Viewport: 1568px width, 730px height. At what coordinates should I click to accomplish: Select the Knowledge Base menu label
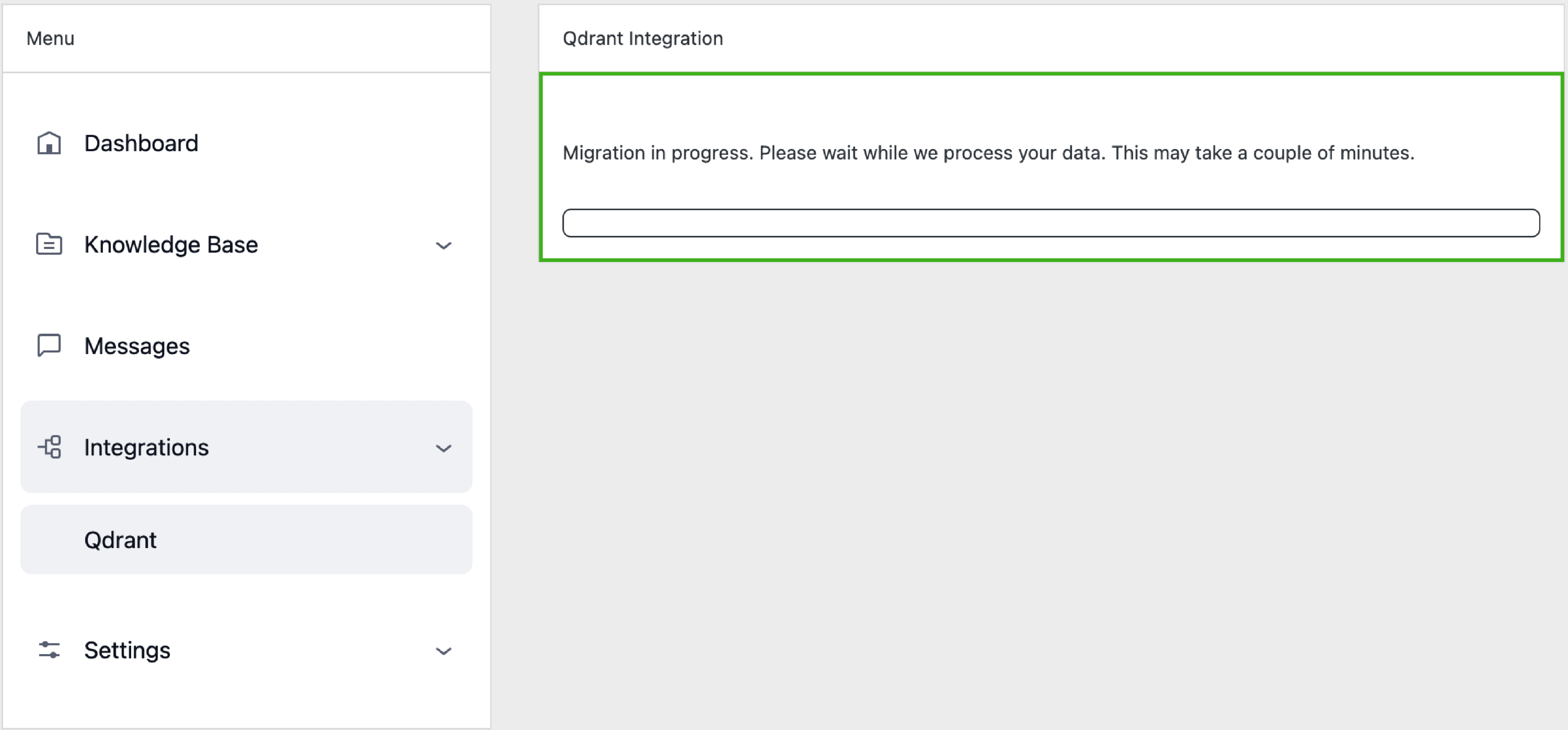(x=171, y=244)
